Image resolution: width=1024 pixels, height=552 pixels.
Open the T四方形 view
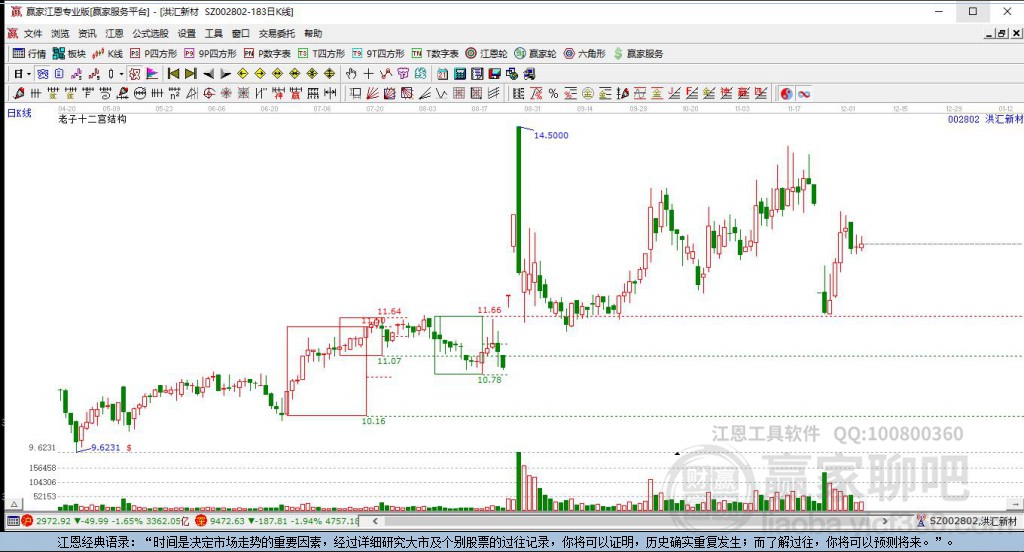(x=321, y=54)
